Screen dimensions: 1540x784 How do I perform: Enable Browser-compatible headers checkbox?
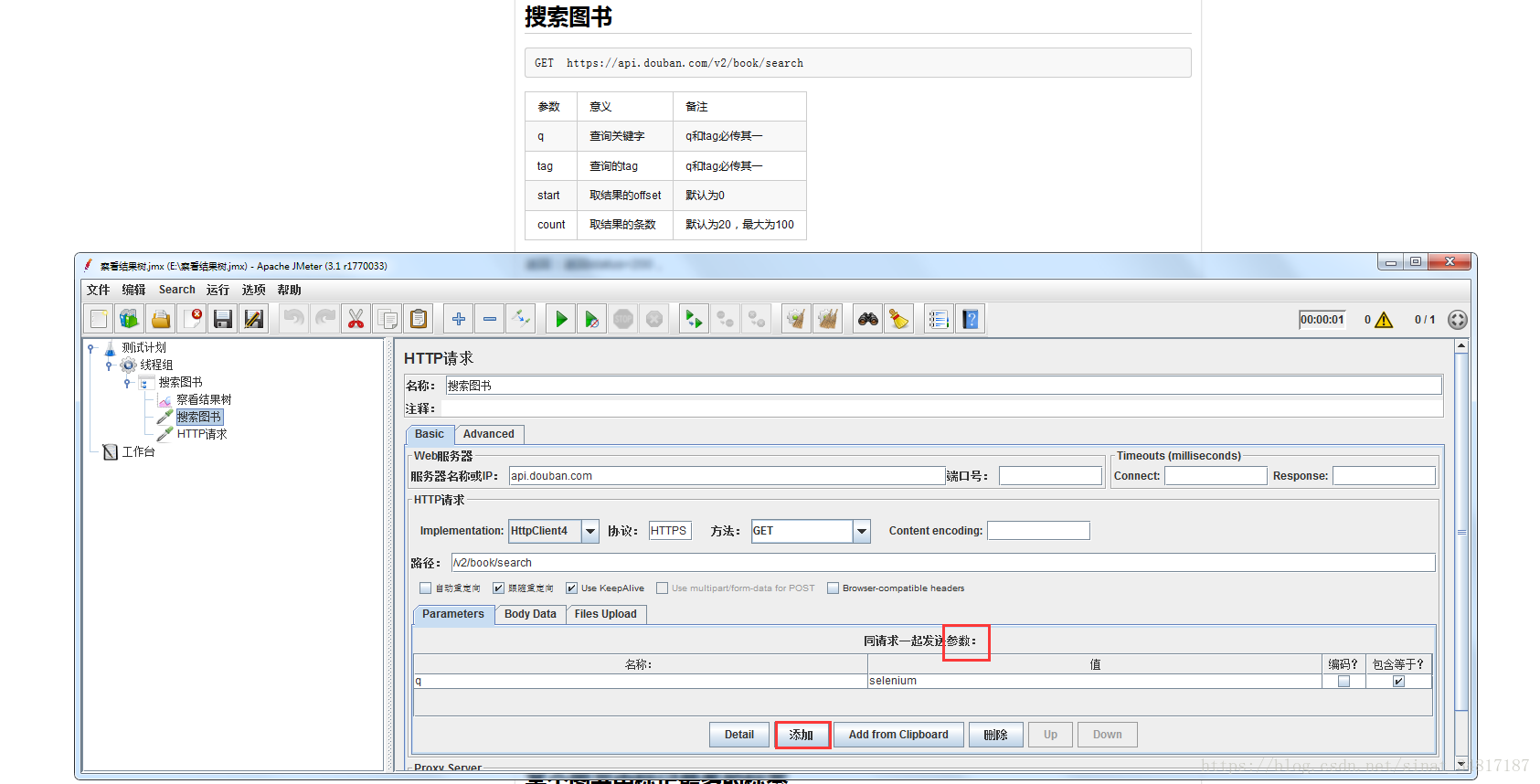pyautogui.click(x=833, y=588)
